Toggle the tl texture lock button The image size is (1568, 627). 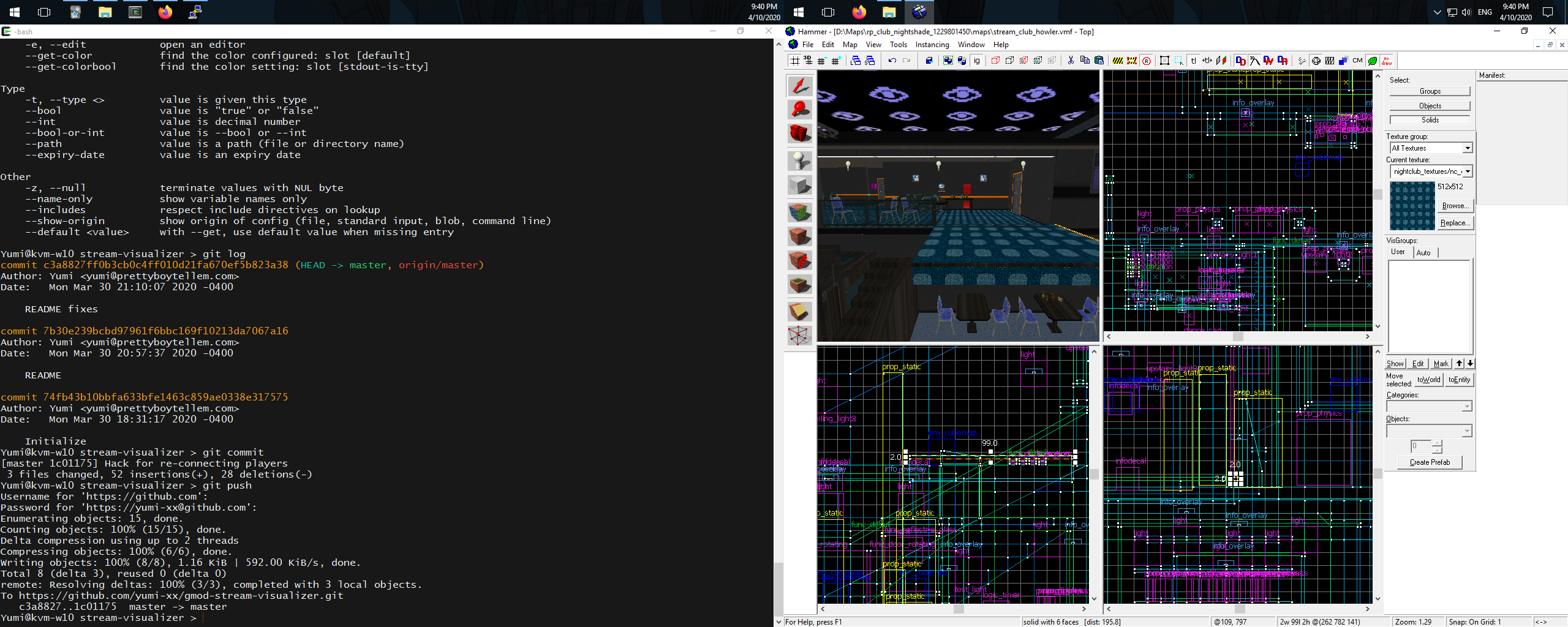(x=1193, y=61)
